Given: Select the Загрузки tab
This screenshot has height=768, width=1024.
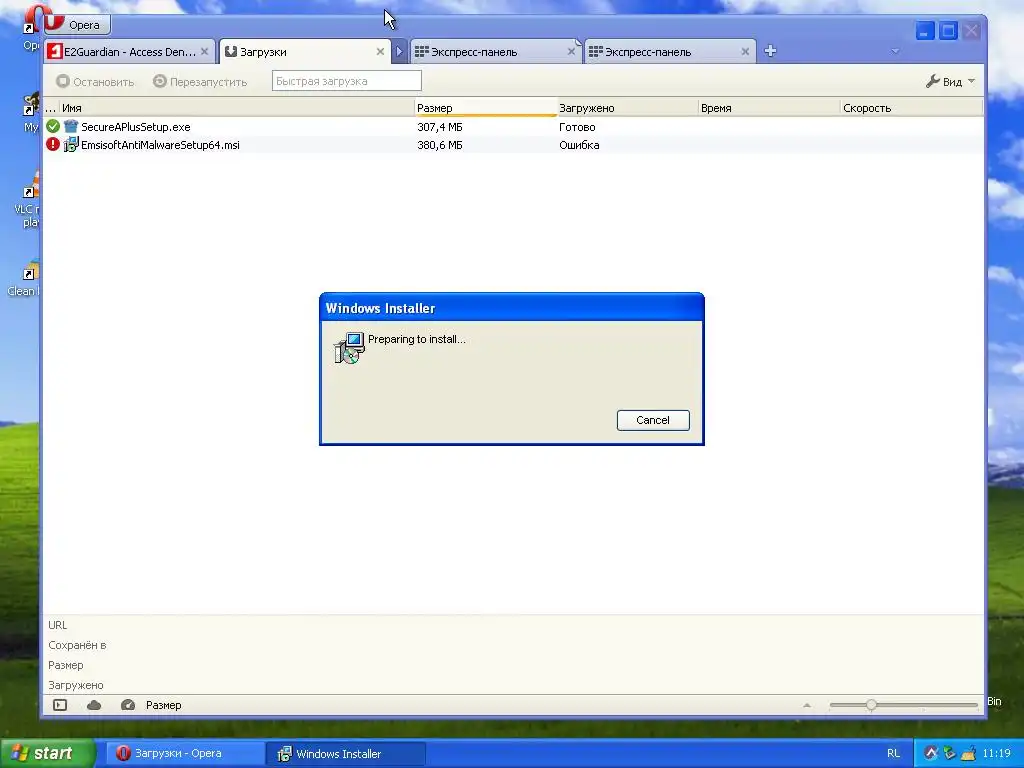Looking at the screenshot, I should click(304, 52).
